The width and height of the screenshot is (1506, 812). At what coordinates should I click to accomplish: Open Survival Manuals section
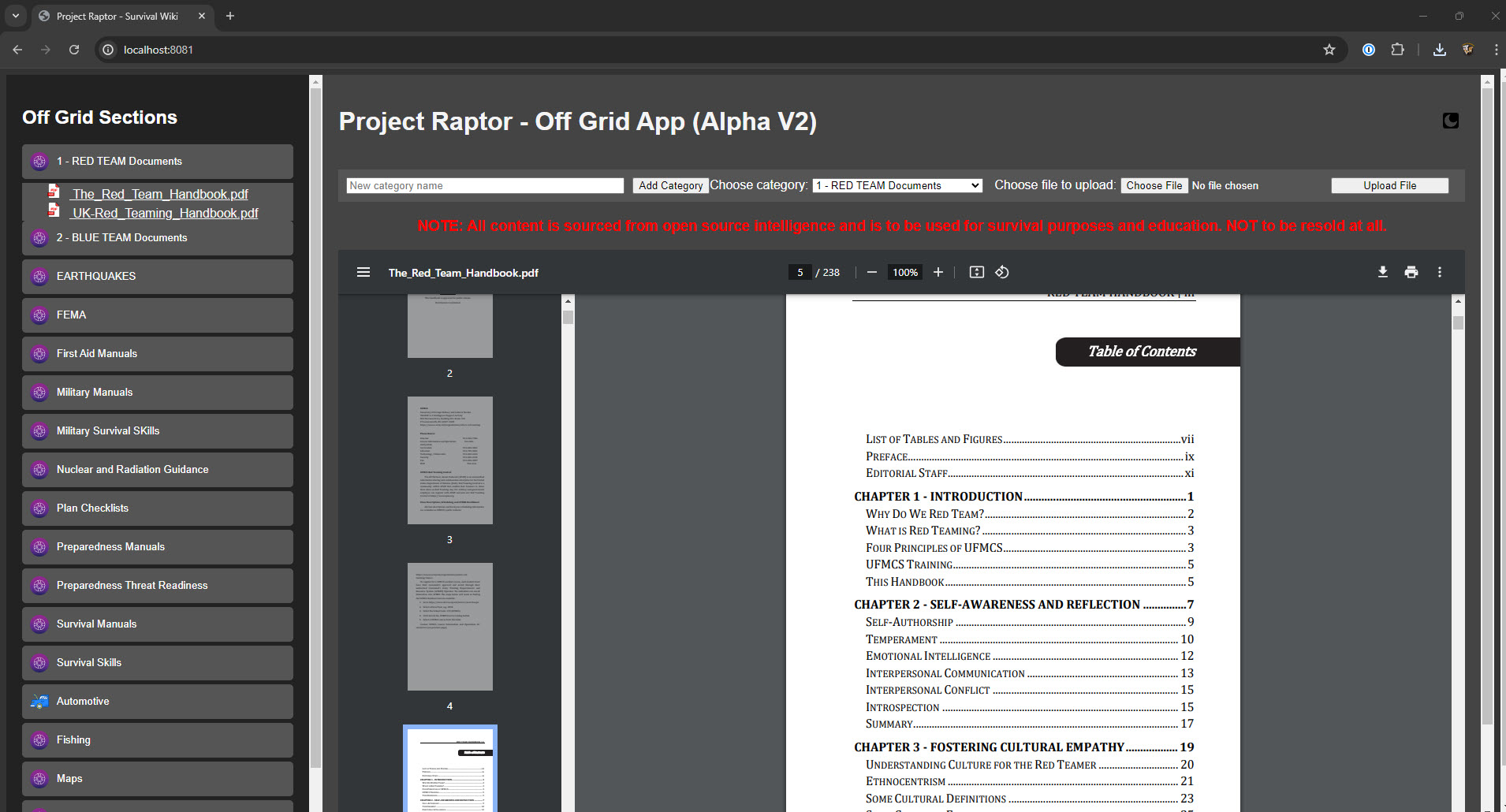click(x=158, y=624)
